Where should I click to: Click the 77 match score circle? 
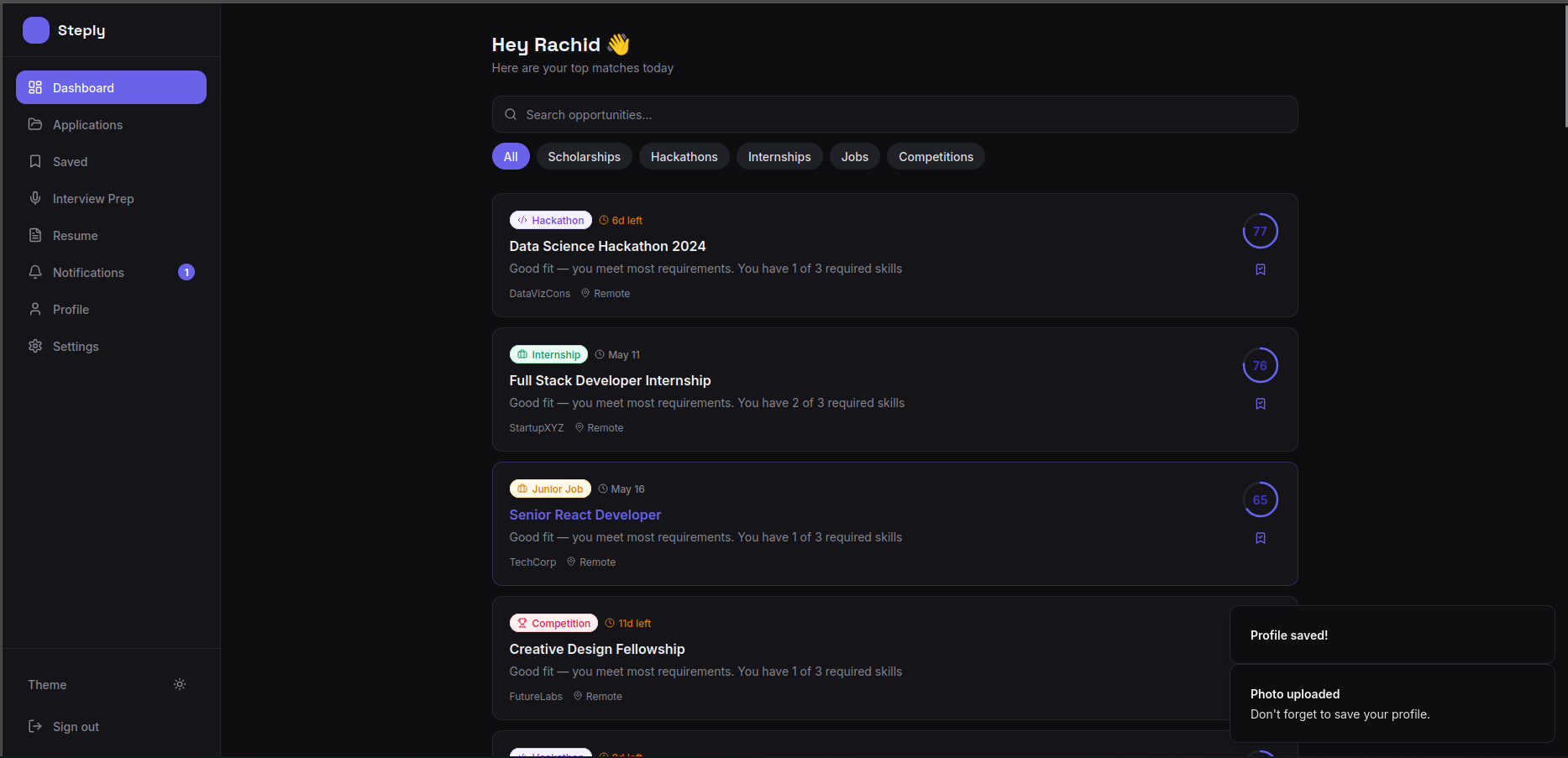tap(1260, 231)
